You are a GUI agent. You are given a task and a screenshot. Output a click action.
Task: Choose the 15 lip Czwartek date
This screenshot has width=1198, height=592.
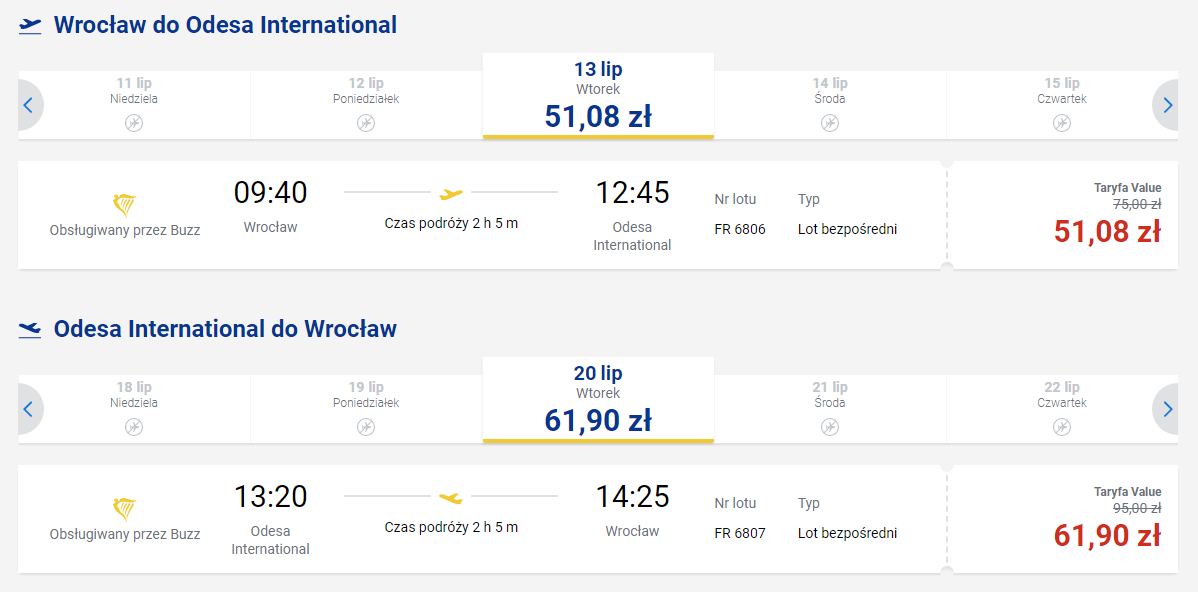[1062, 105]
